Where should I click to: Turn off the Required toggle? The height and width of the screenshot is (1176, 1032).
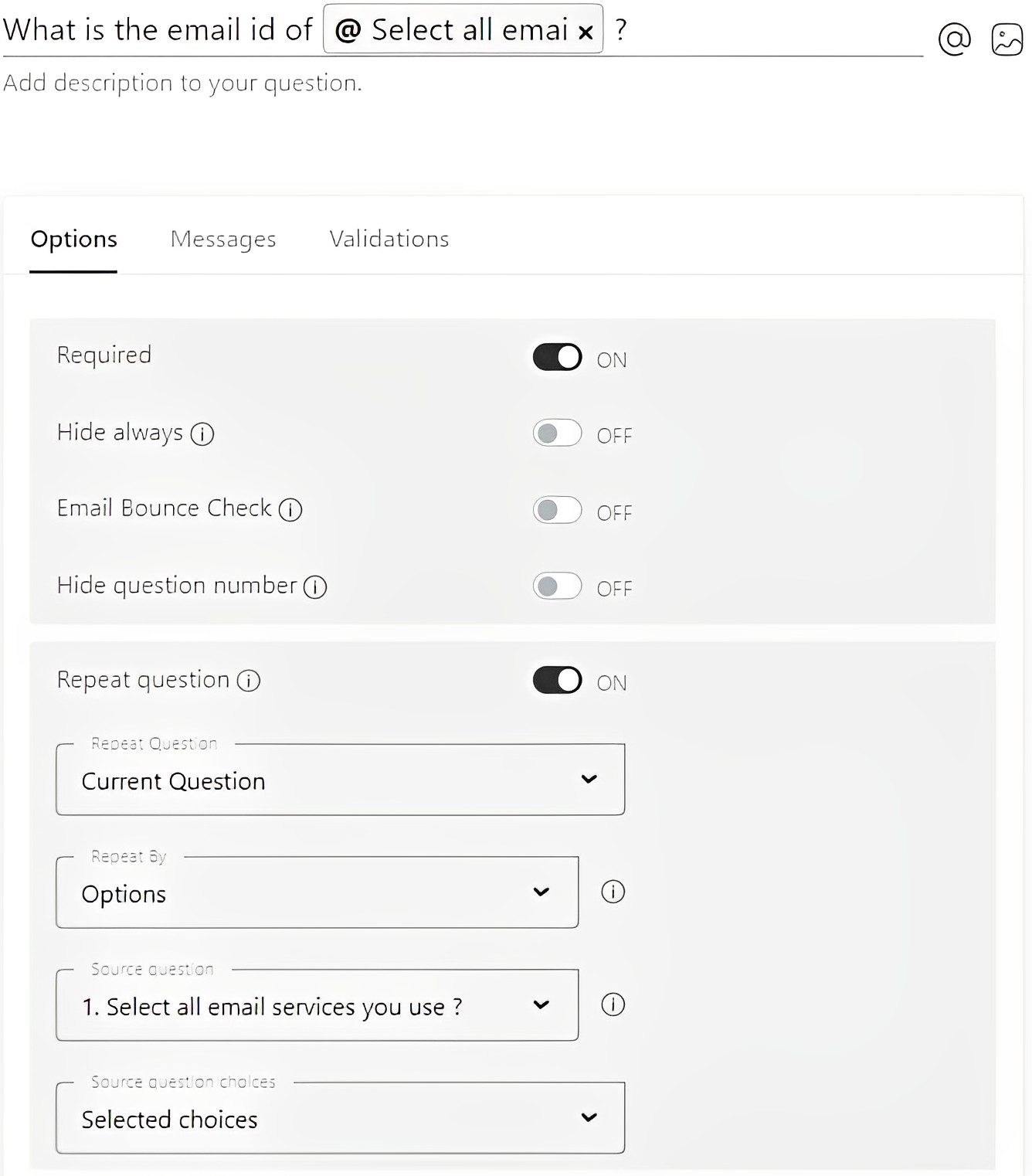coord(556,357)
